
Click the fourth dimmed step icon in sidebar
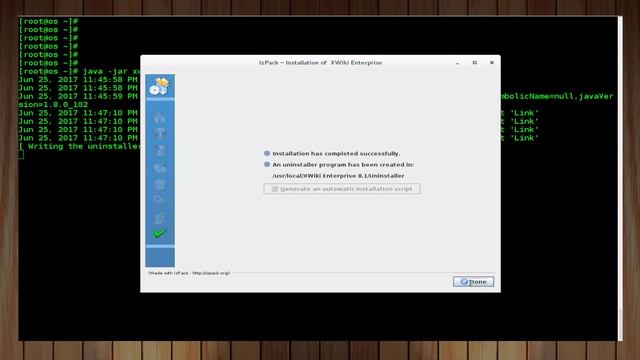pyautogui.click(x=160, y=168)
